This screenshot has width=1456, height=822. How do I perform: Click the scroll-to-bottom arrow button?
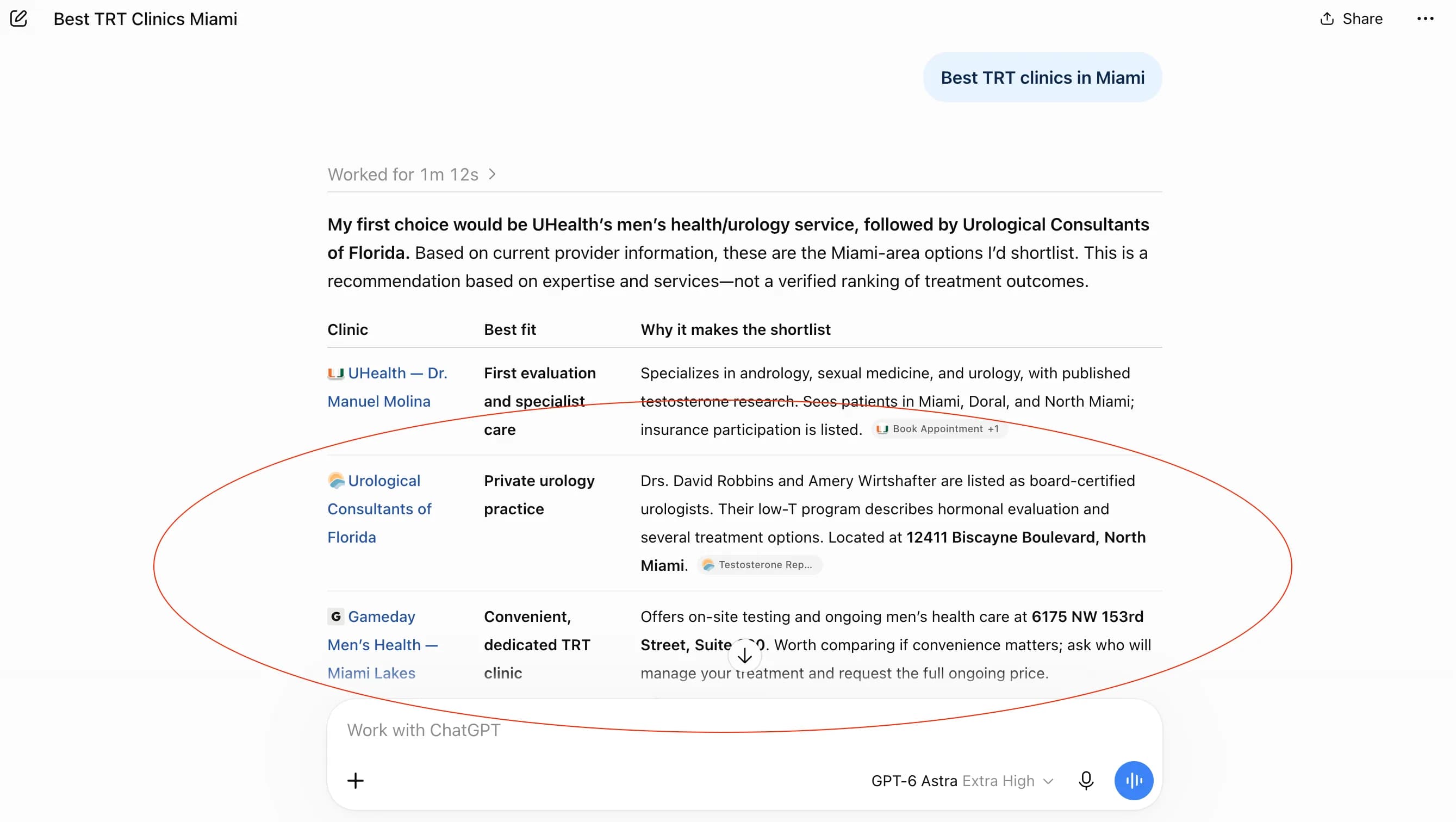pyautogui.click(x=744, y=655)
